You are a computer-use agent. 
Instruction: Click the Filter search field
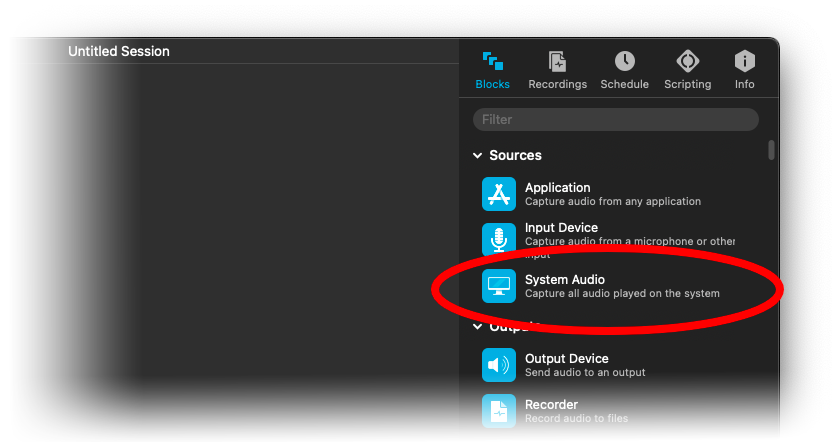pyautogui.click(x=615, y=120)
